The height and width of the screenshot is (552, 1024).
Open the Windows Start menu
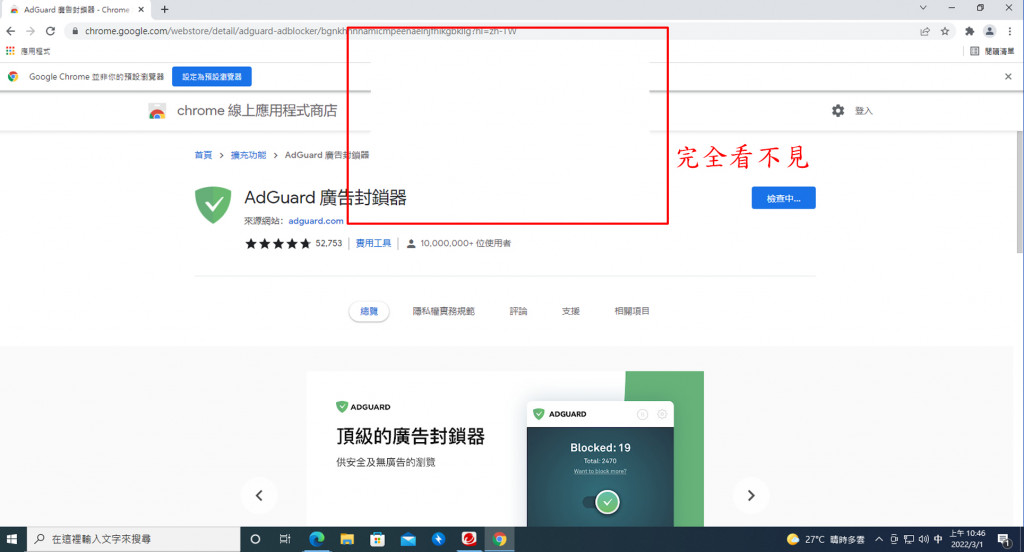(11, 539)
